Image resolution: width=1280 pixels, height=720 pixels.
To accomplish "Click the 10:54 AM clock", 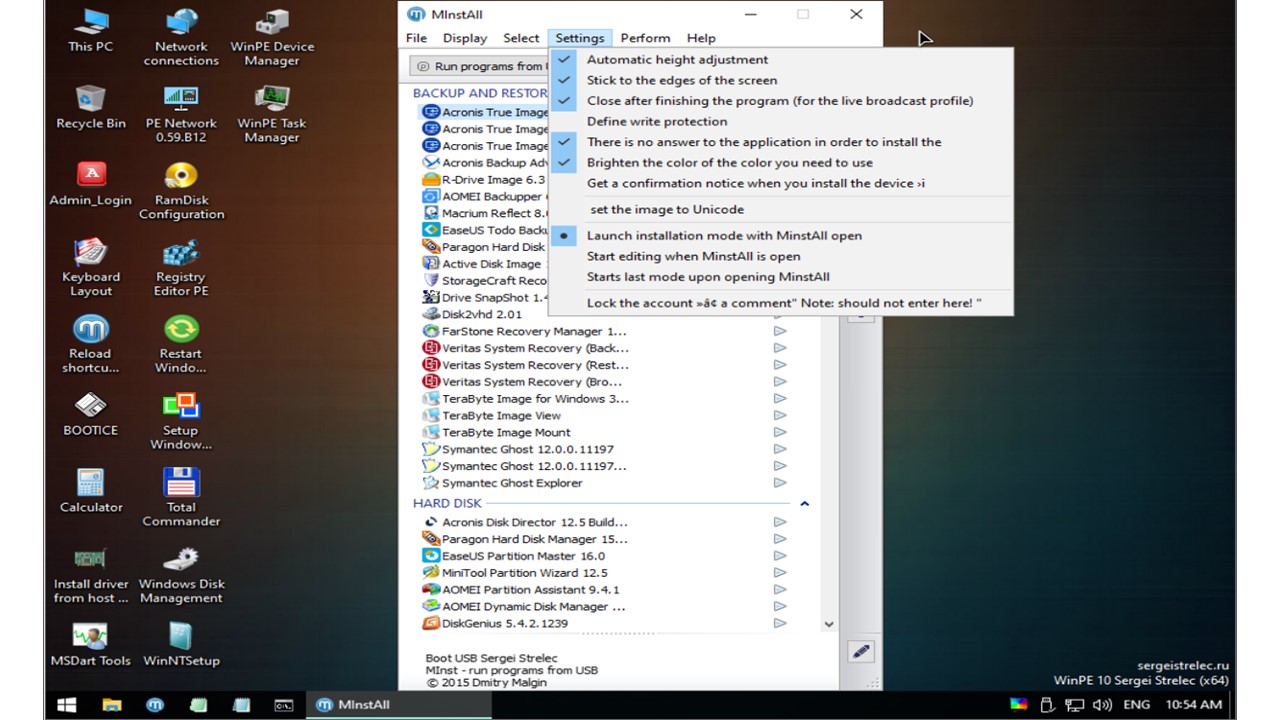I will pyautogui.click(x=1194, y=705).
